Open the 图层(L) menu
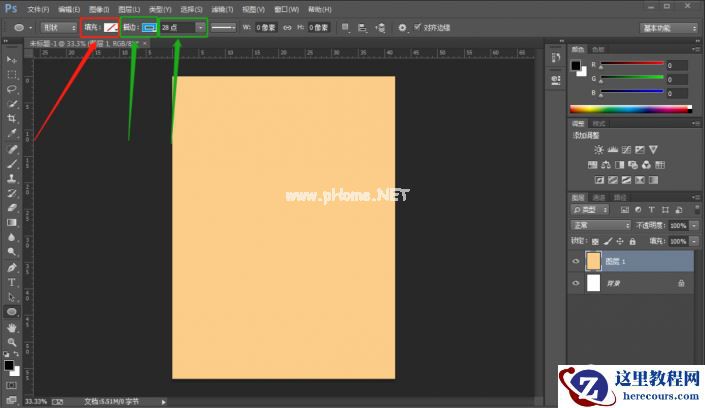705x408 pixels. [x=129, y=9]
